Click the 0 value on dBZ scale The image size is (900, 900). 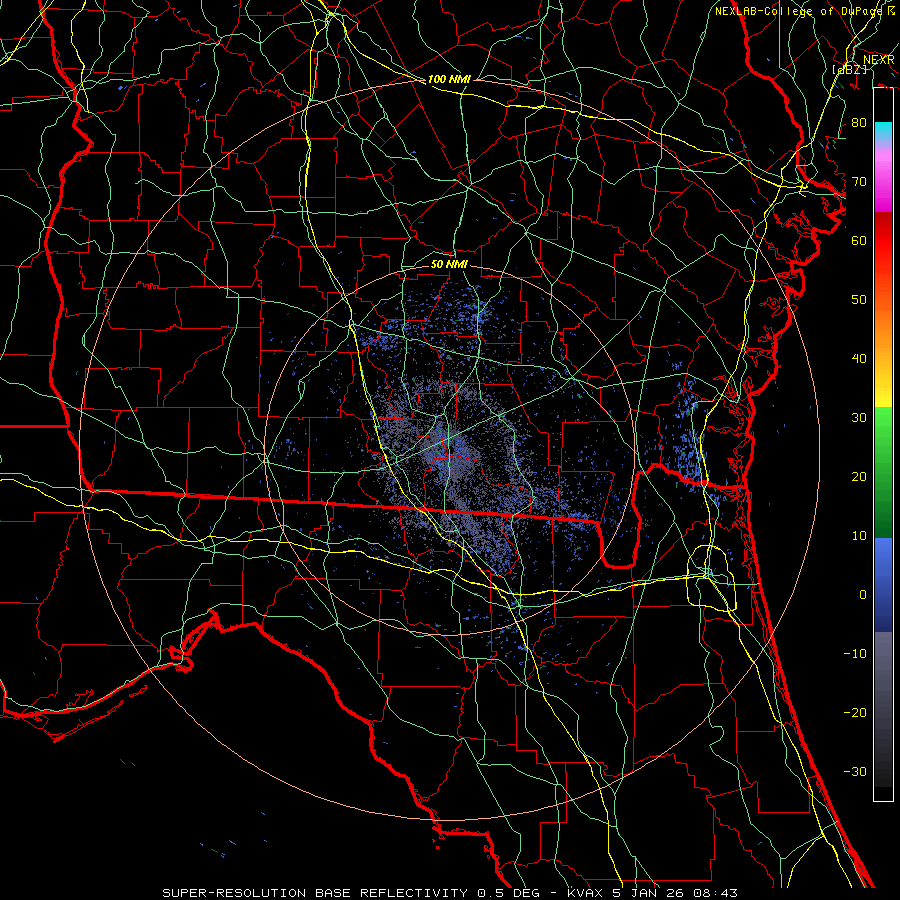pyautogui.click(x=863, y=595)
